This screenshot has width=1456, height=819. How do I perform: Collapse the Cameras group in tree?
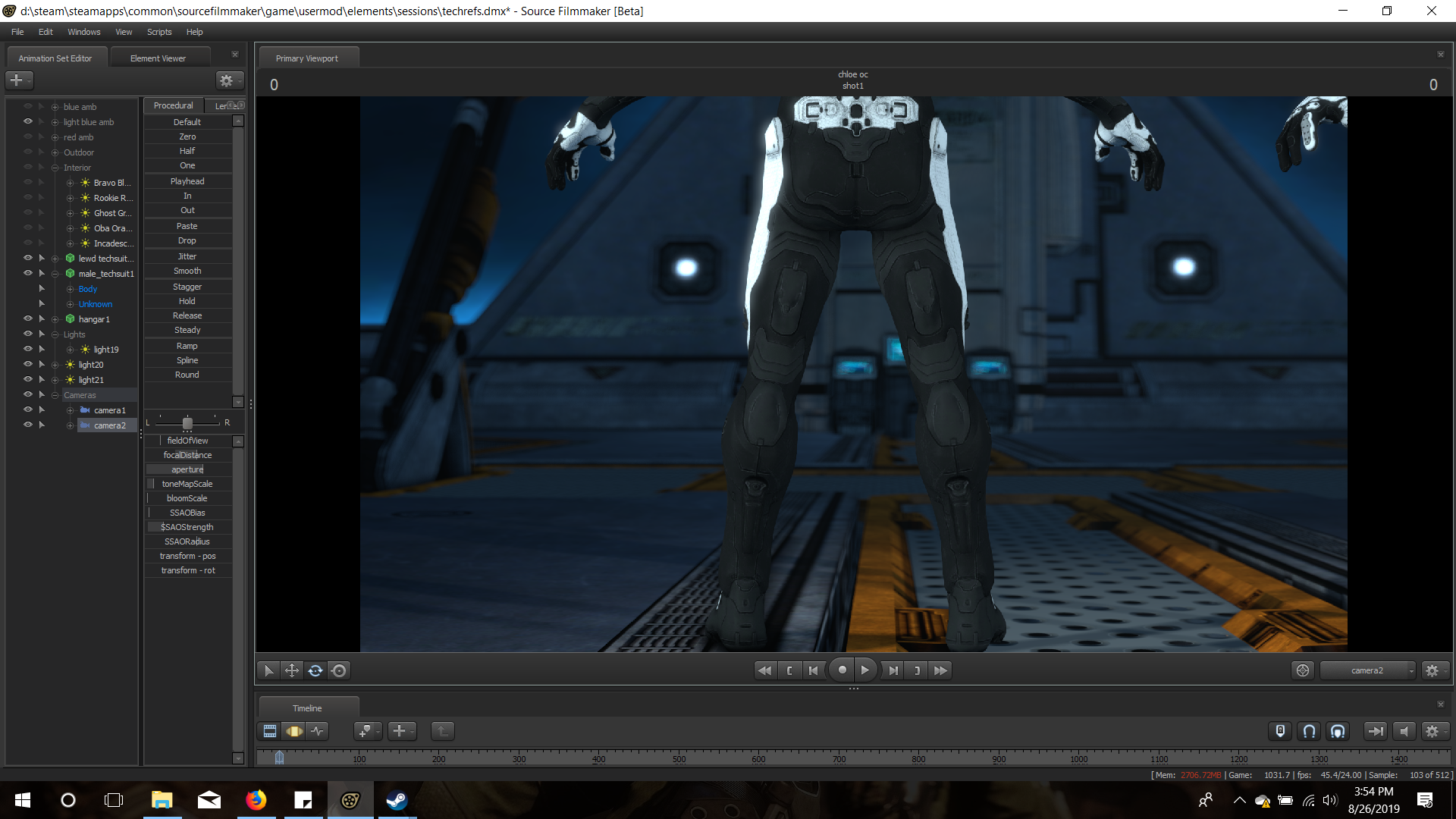pyautogui.click(x=55, y=395)
